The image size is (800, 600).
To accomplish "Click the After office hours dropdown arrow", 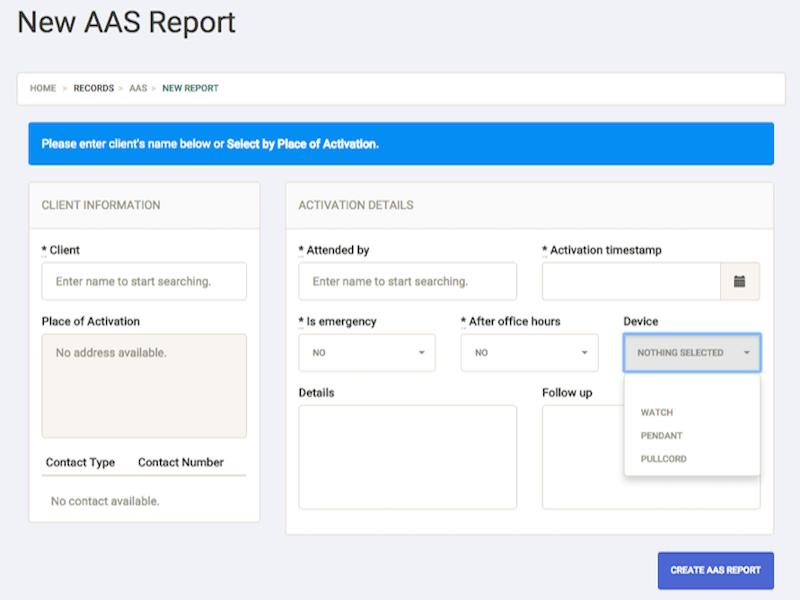I will point(585,353).
